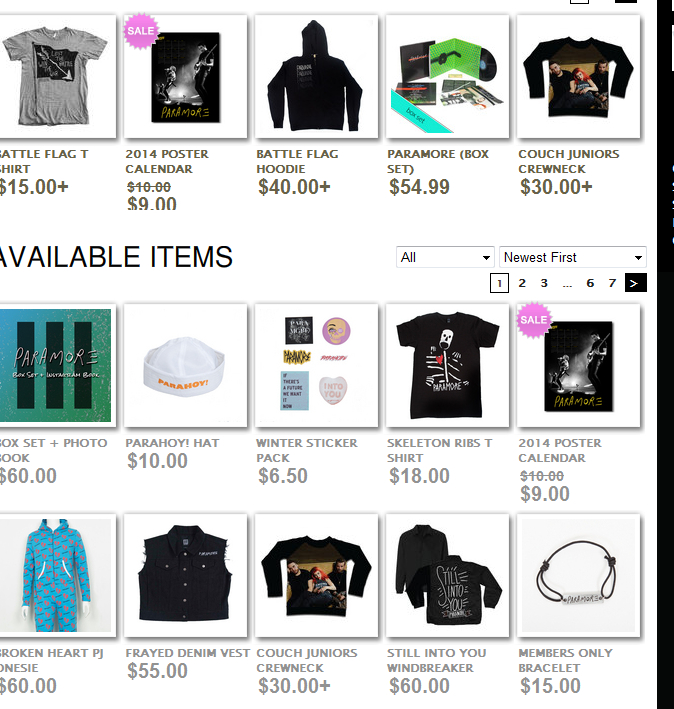Screen dimensions: 674x709
Task: Open the Parahoy! Hat product image
Action: (x=185, y=365)
